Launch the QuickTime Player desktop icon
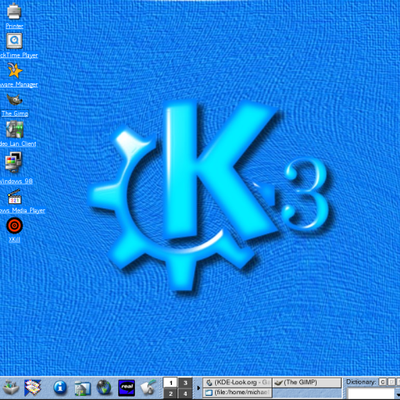The height and width of the screenshot is (400, 400). point(14,41)
